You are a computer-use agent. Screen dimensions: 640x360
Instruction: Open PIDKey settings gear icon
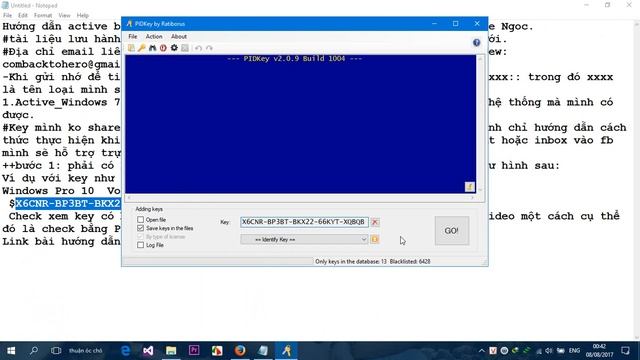tap(174, 48)
